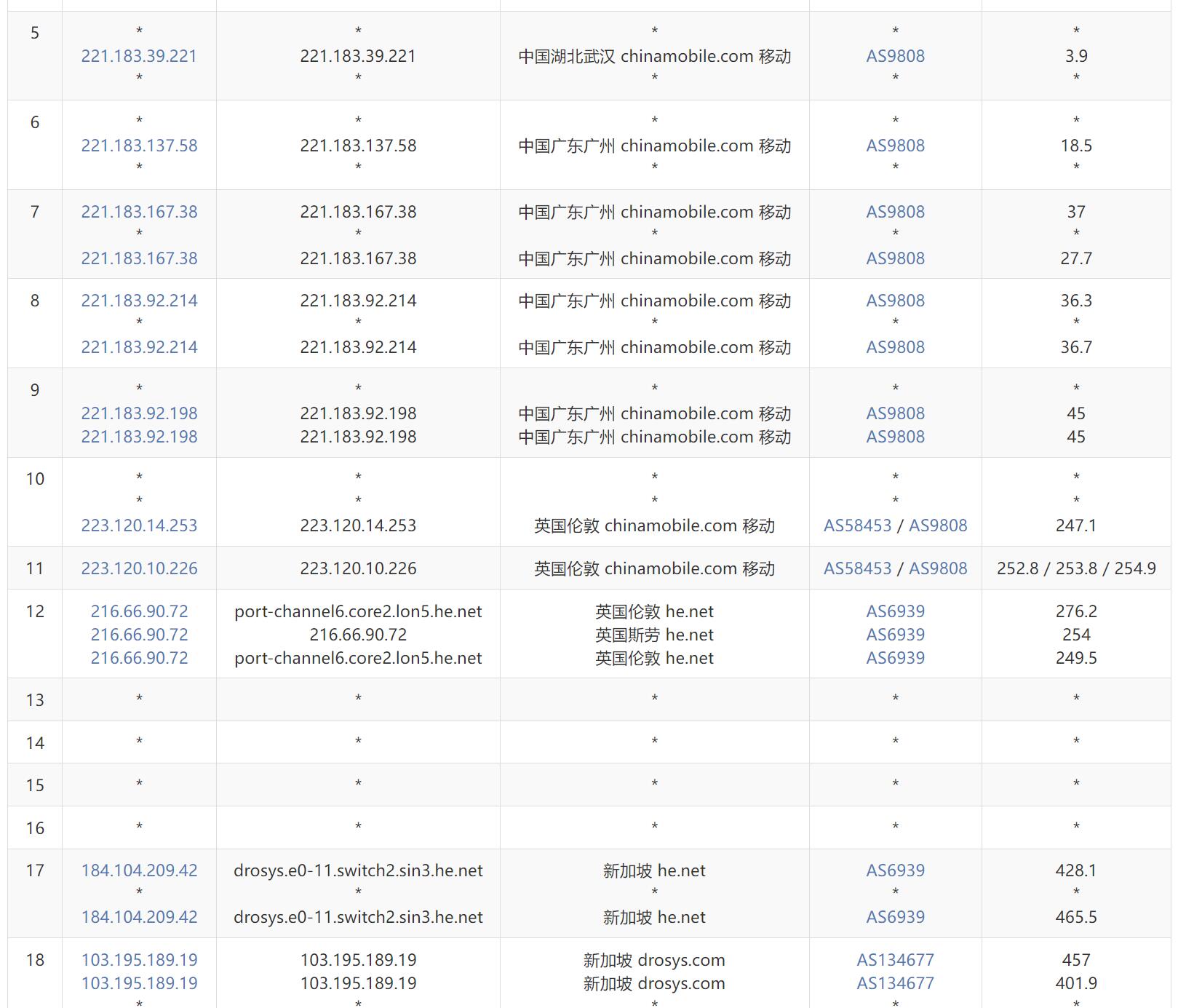
Task: Click the 221.183.137.58 IP link in hop 6
Action: click(139, 146)
